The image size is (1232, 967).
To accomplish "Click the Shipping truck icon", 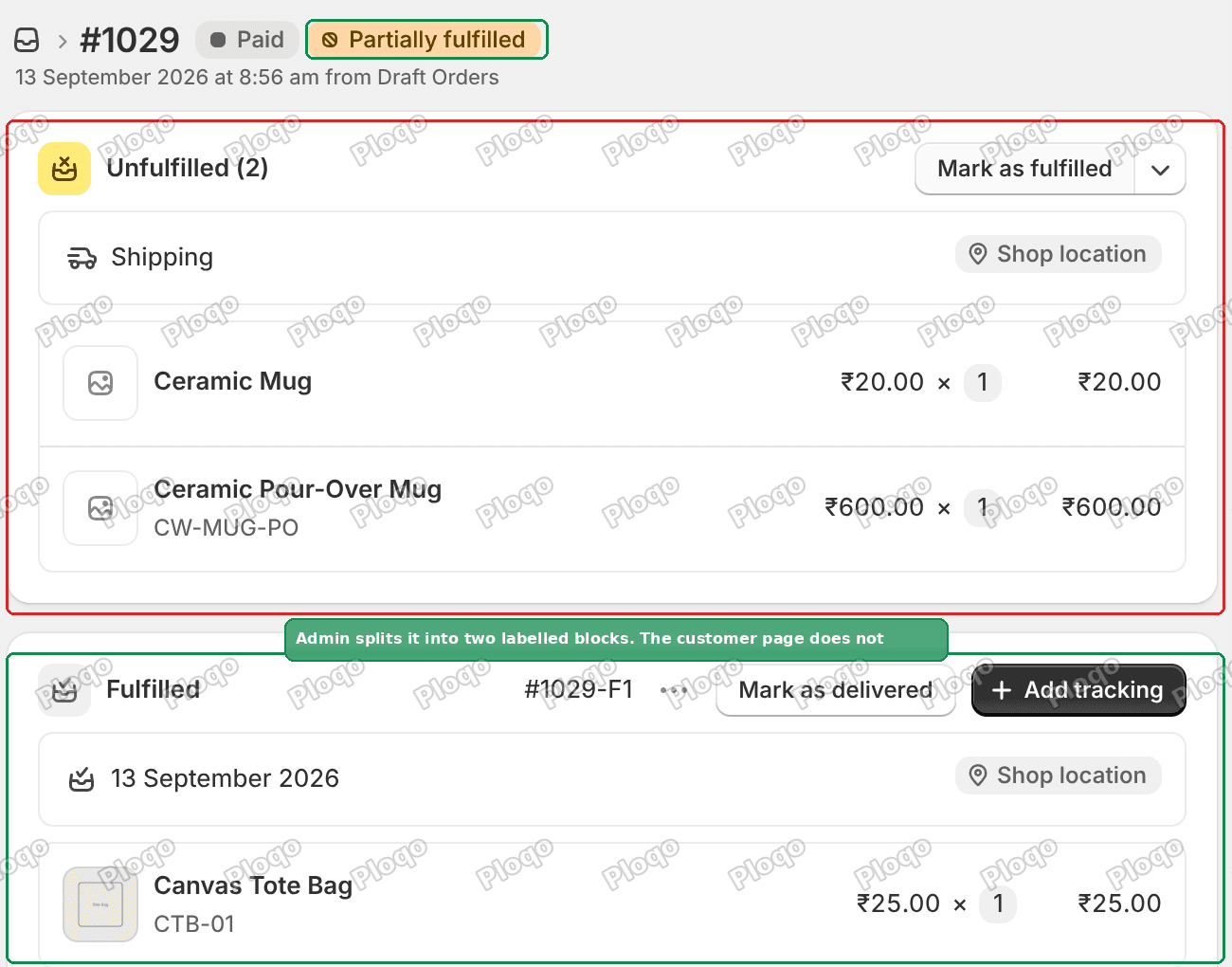I will pos(82,258).
